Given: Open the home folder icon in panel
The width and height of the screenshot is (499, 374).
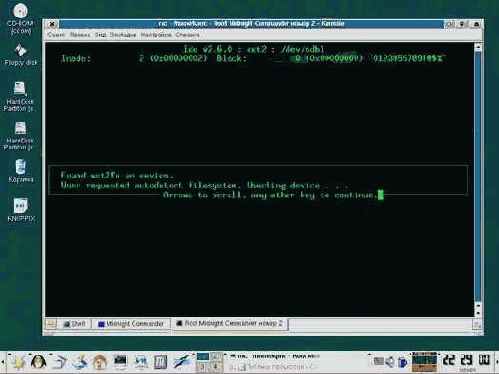Looking at the screenshot, I should coord(100,362).
